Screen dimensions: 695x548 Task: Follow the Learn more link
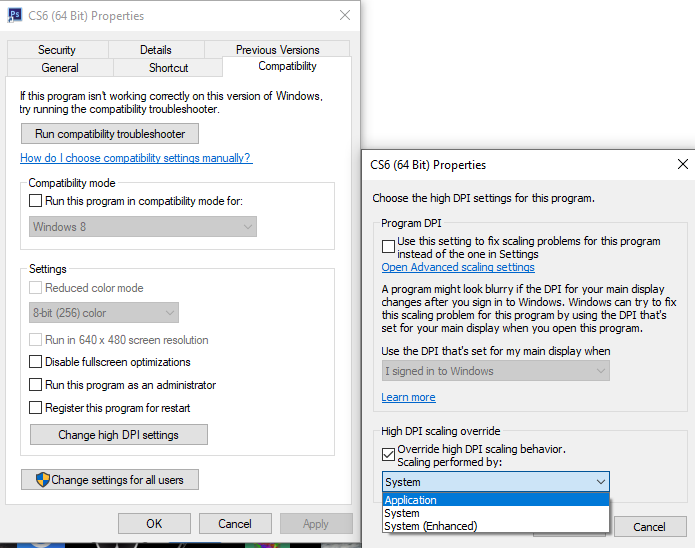tap(408, 397)
